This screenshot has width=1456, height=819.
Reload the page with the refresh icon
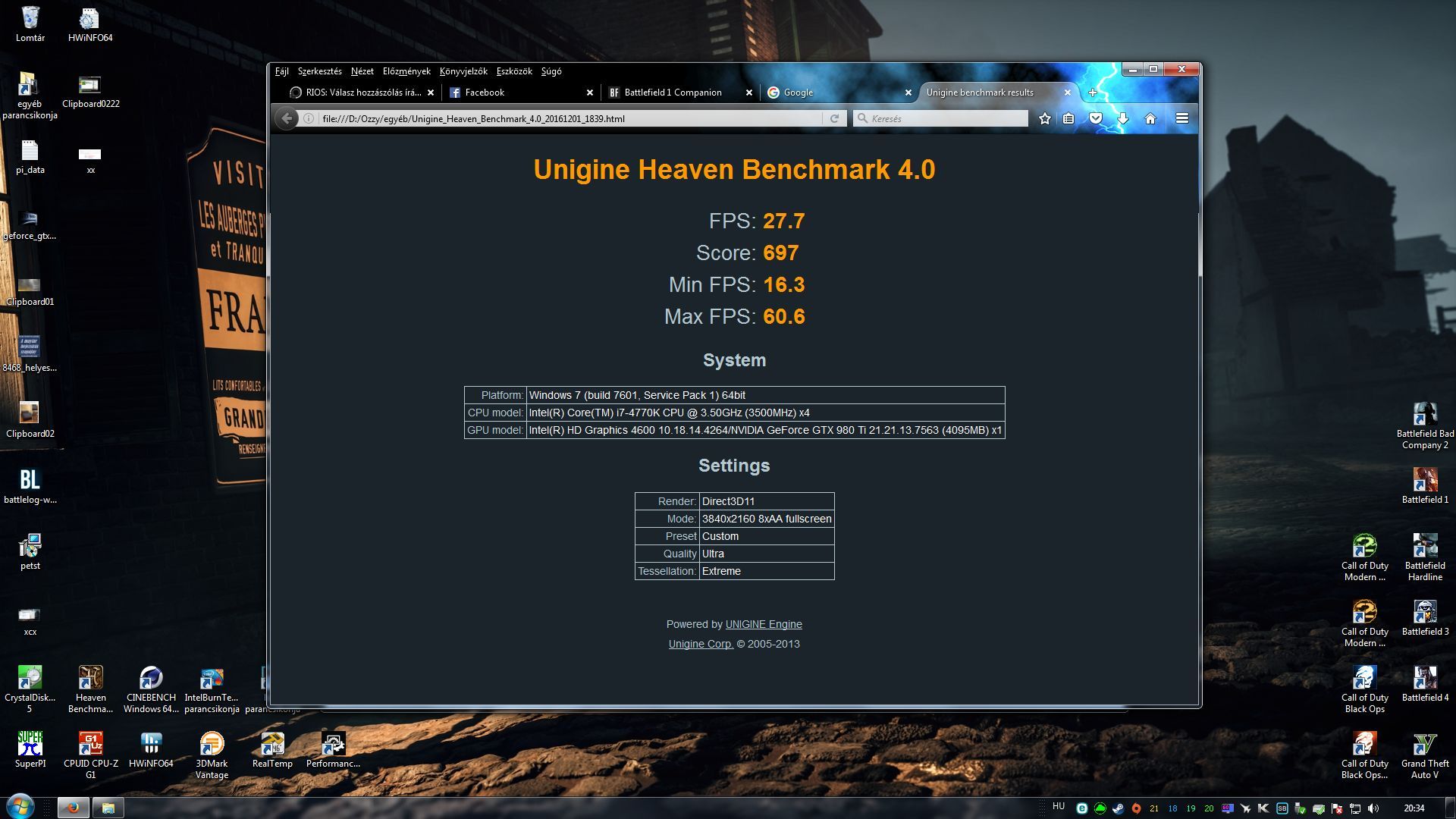pyautogui.click(x=834, y=118)
